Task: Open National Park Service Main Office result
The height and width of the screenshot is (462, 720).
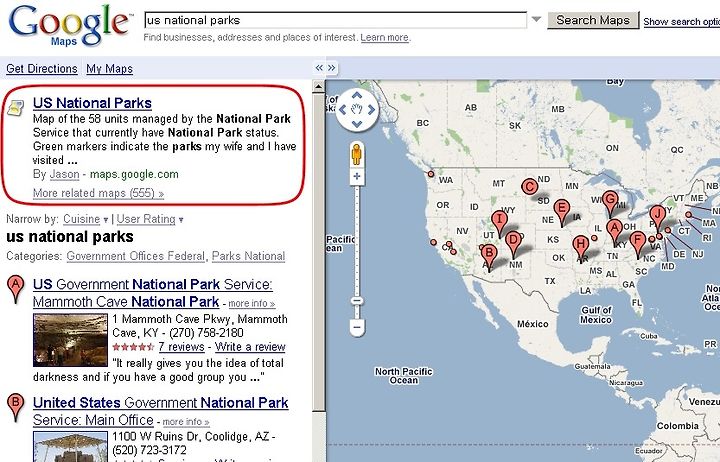Action: (160, 411)
